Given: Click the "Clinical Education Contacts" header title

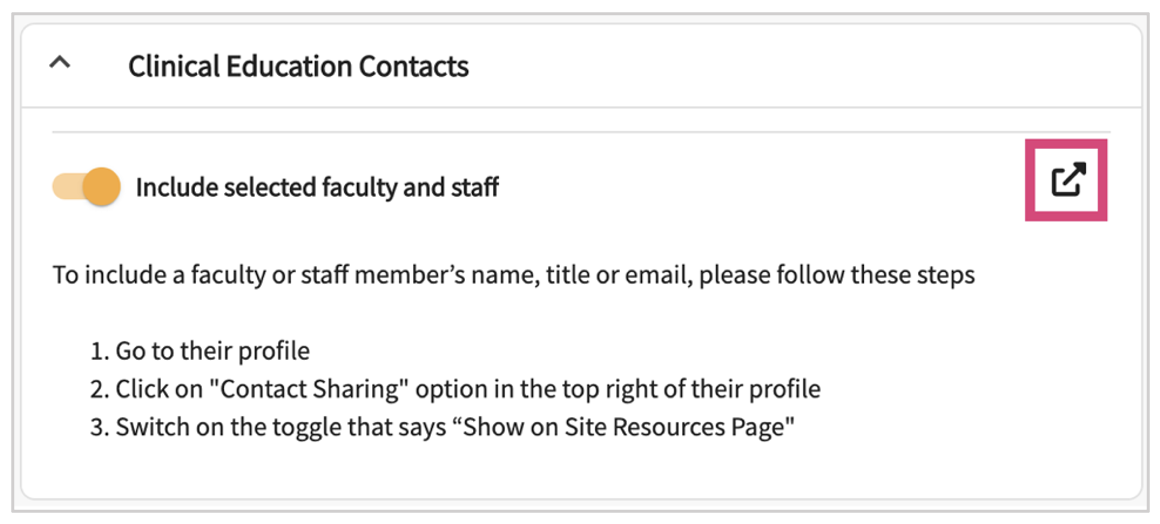Looking at the screenshot, I should pos(298,66).
